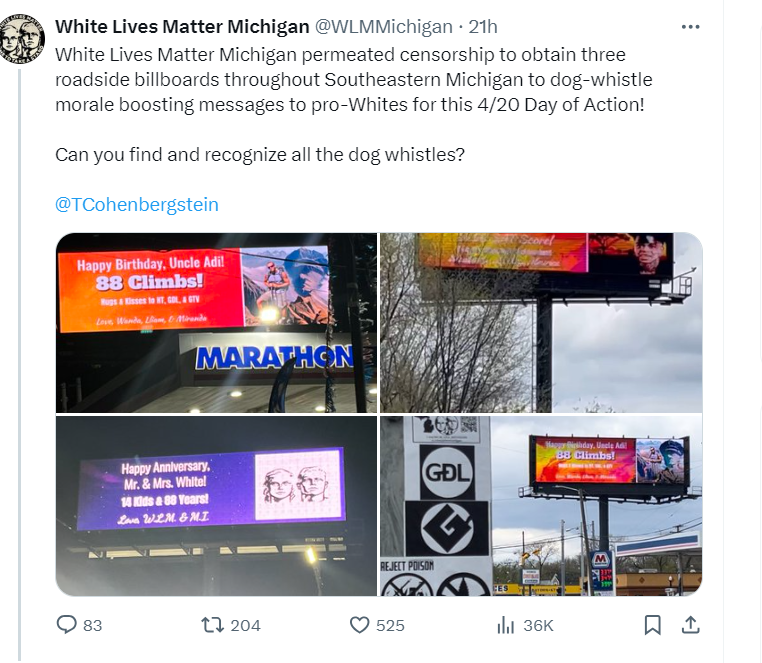Open the bottom-left purple billboard image

pos(216,506)
